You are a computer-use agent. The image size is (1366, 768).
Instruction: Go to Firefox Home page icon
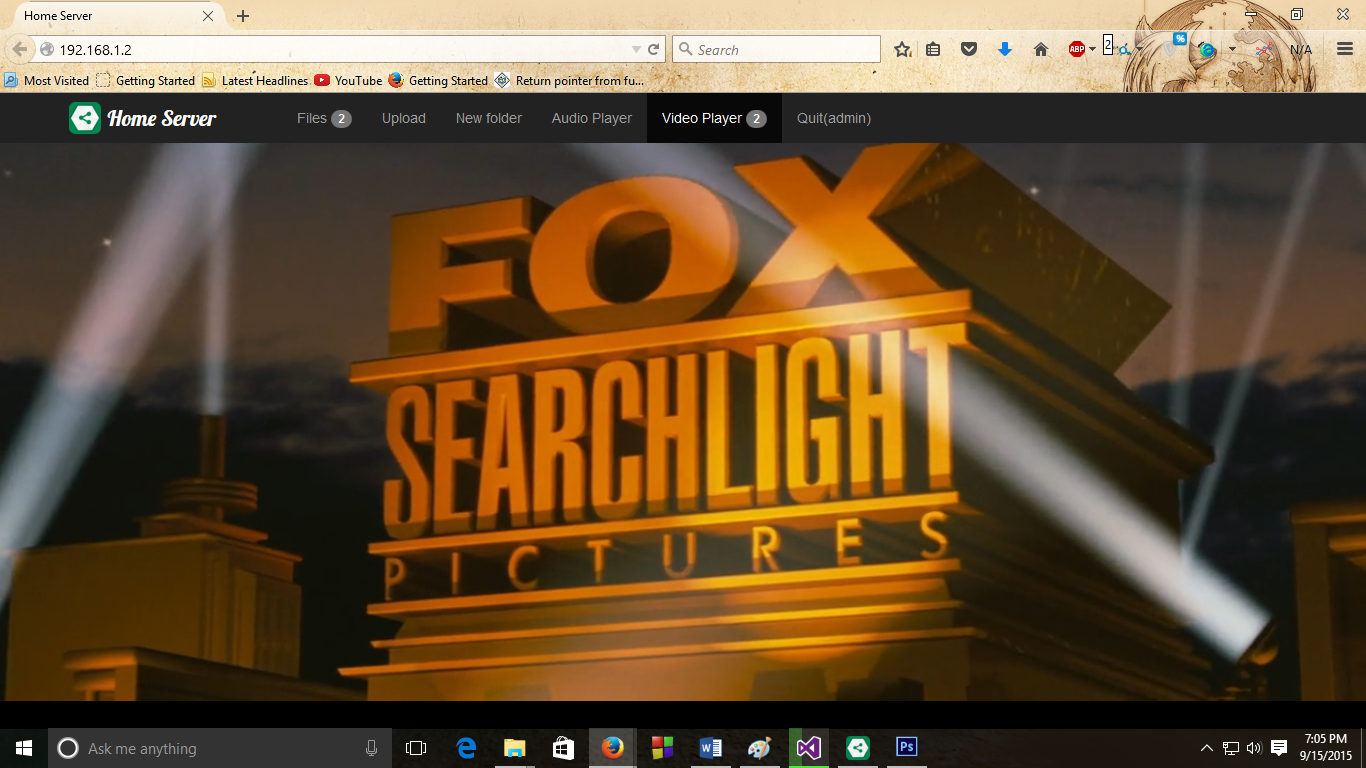(x=1041, y=49)
